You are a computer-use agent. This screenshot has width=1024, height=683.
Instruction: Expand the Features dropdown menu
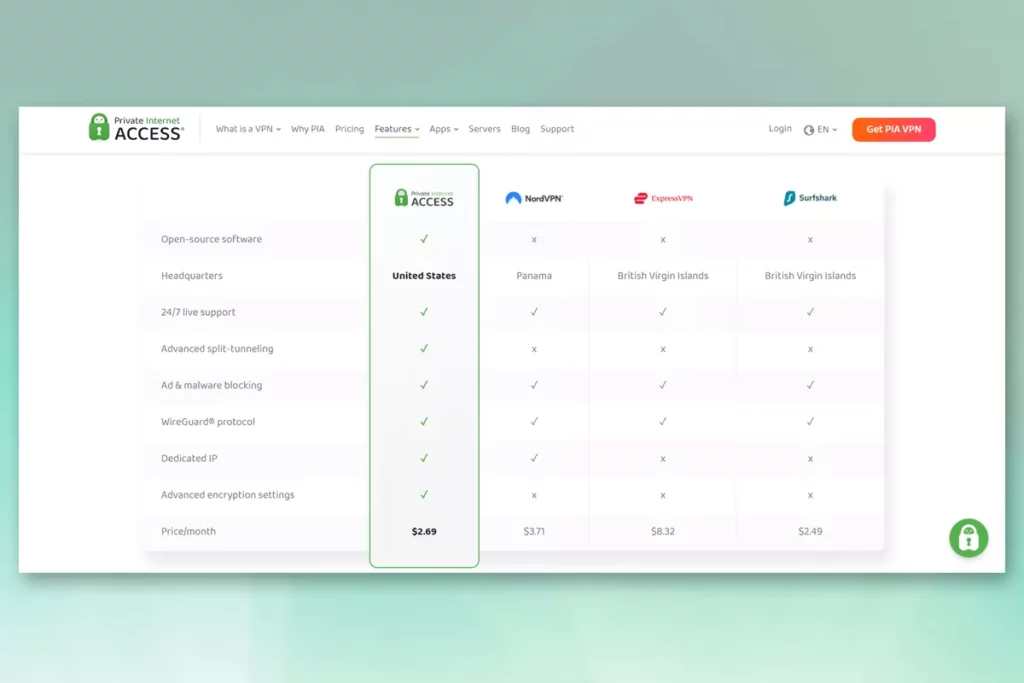397,129
